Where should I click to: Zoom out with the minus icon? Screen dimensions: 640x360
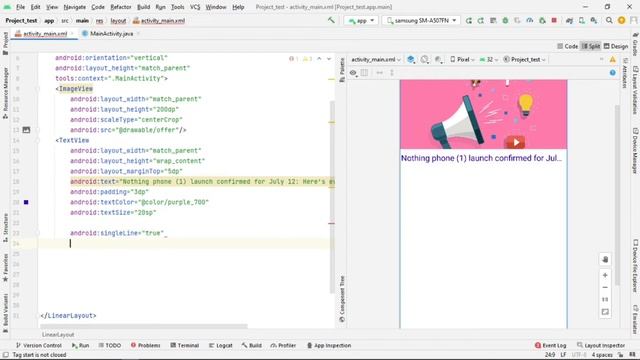click(x=605, y=287)
